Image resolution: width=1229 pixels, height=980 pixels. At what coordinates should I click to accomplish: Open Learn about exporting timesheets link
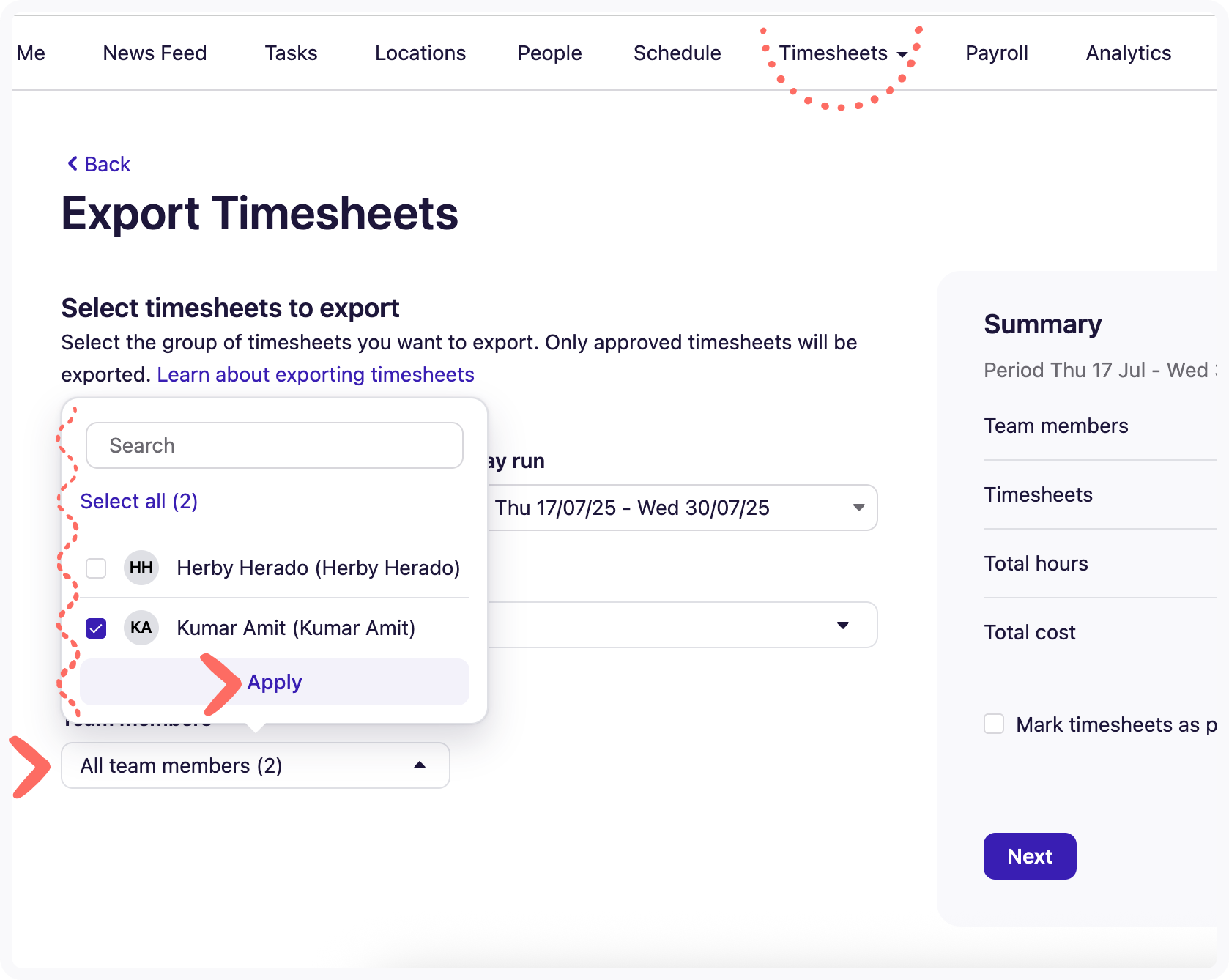316,375
